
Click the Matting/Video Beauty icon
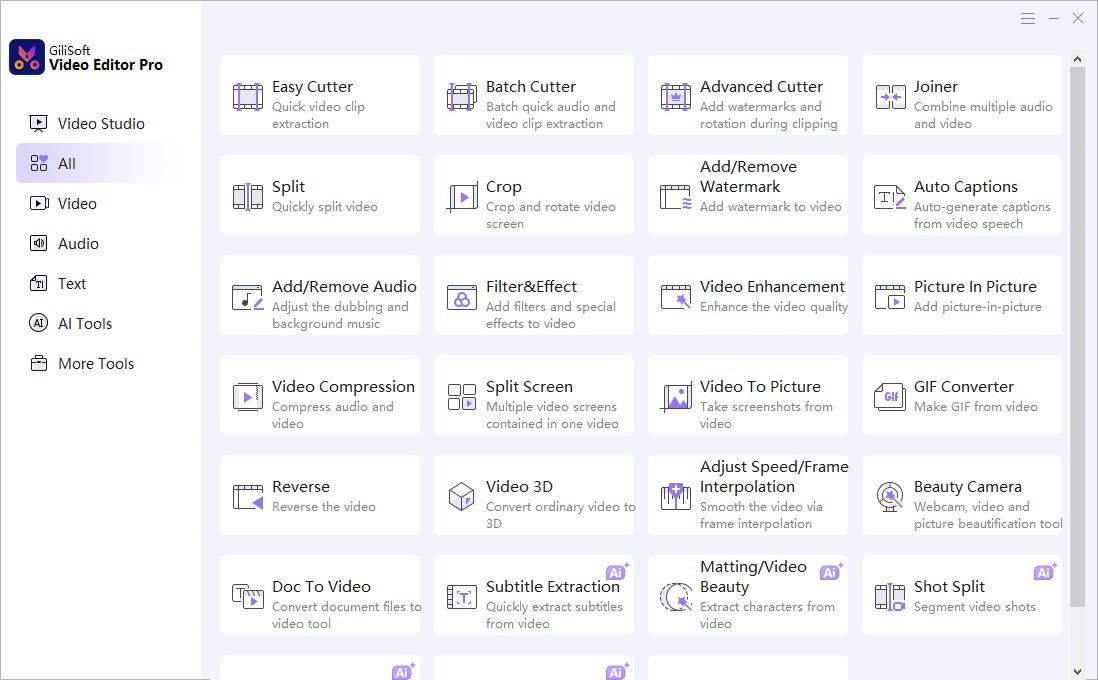(676, 597)
